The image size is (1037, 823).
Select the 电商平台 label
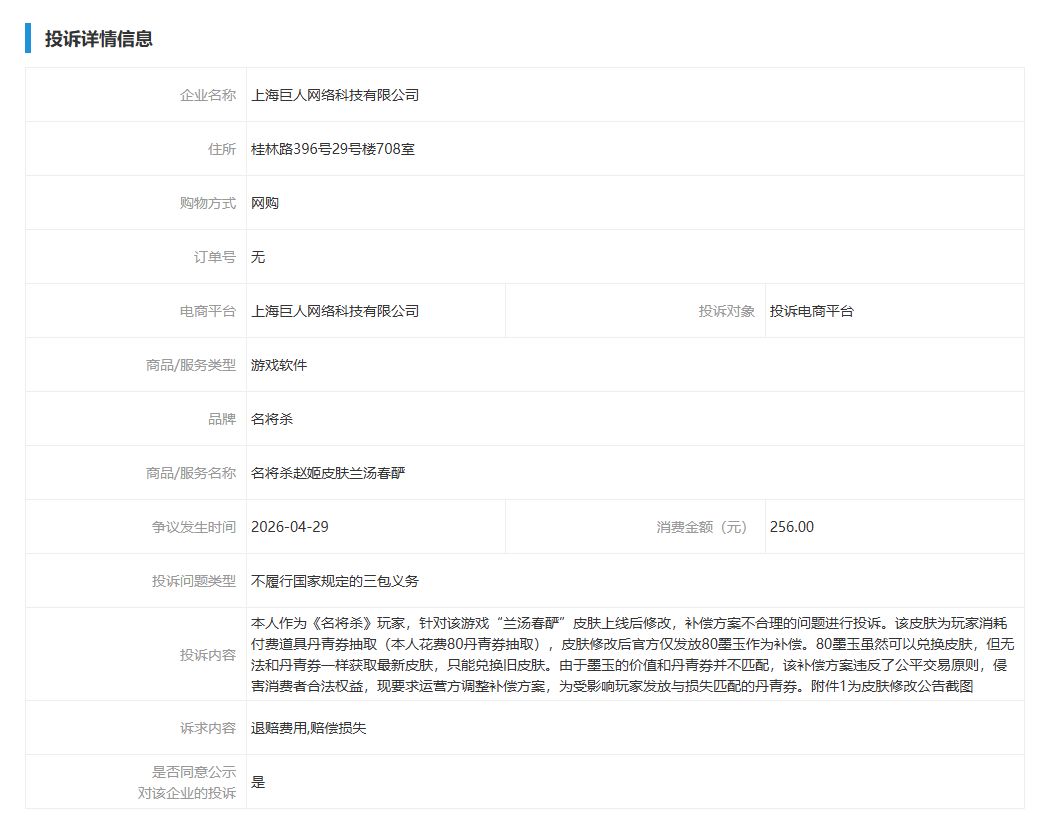point(208,311)
